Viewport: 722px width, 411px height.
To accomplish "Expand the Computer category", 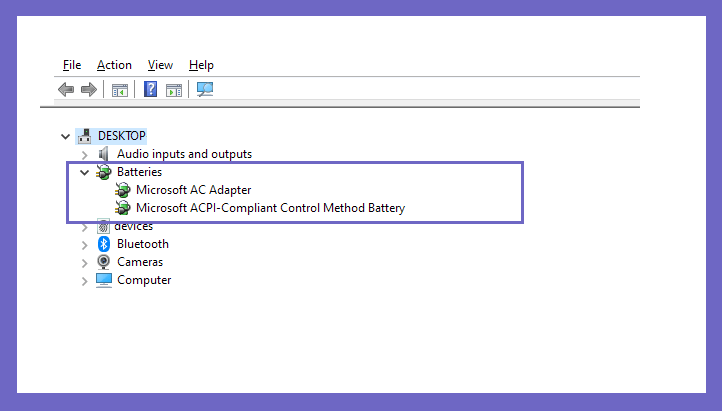I will point(84,281).
